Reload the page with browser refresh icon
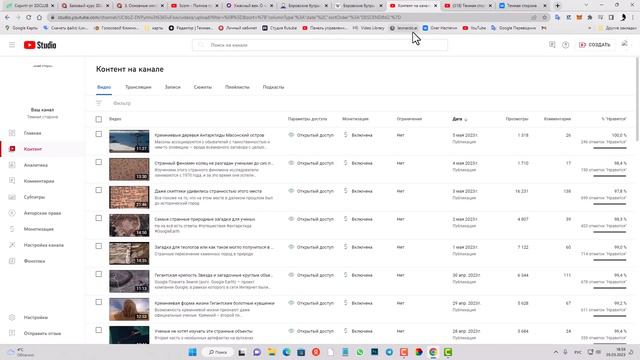 (29, 18)
